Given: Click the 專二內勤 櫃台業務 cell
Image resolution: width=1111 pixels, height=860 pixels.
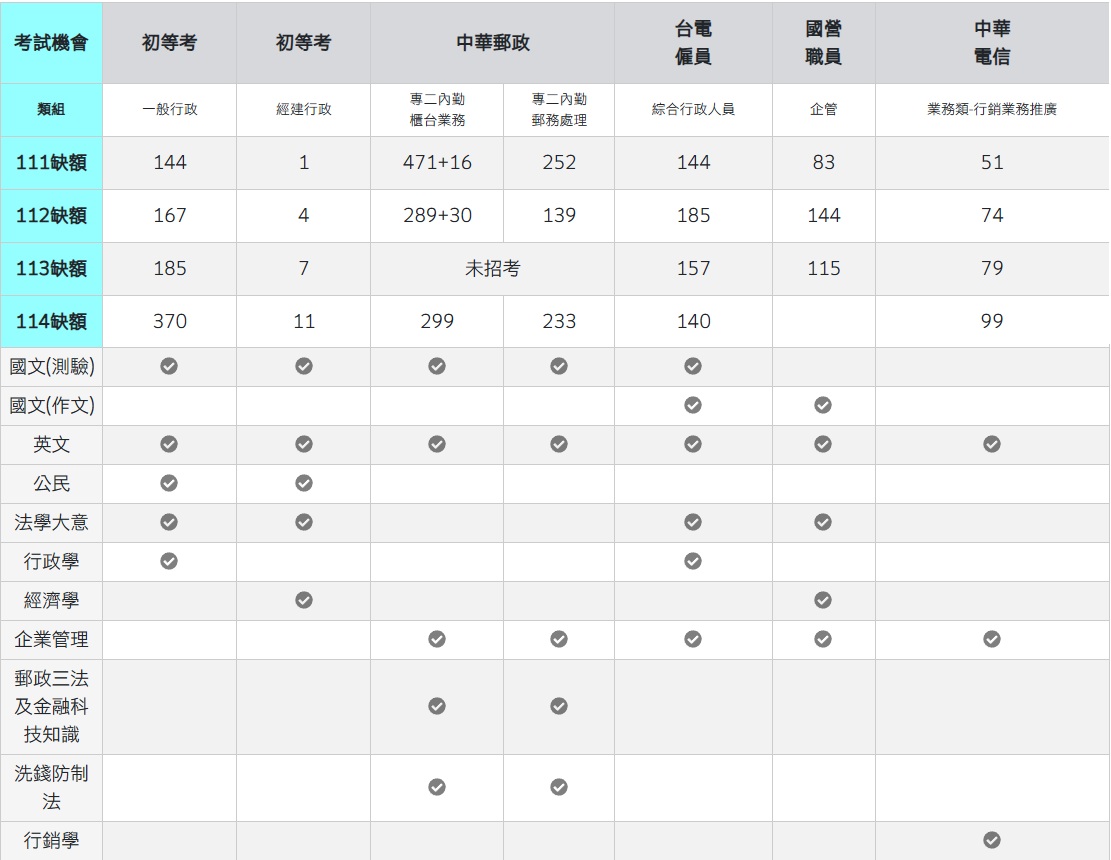Looking at the screenshot, I should (437, 109).
